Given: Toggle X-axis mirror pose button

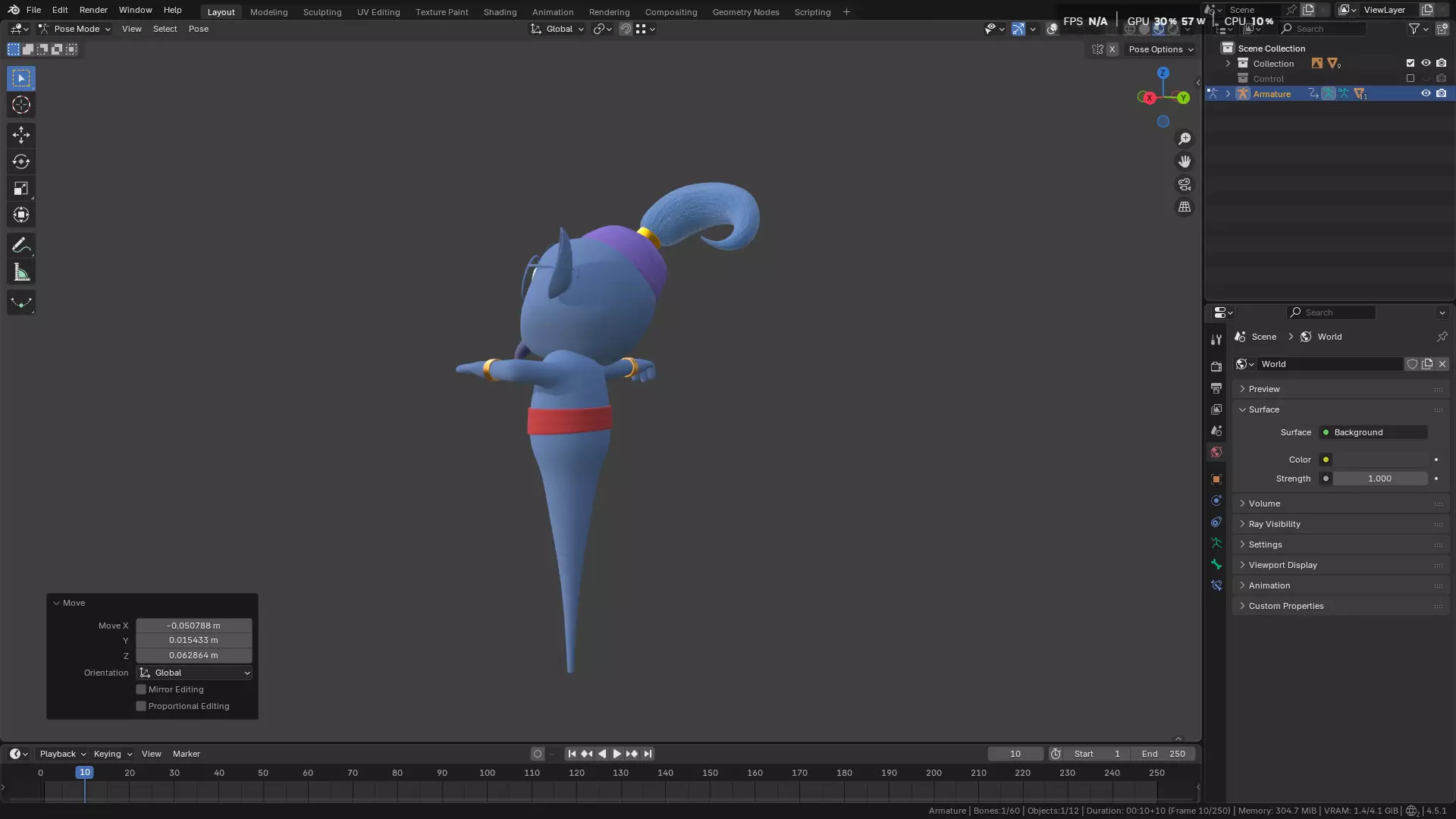Looking at the screenshot, I should click(1112, 49).
